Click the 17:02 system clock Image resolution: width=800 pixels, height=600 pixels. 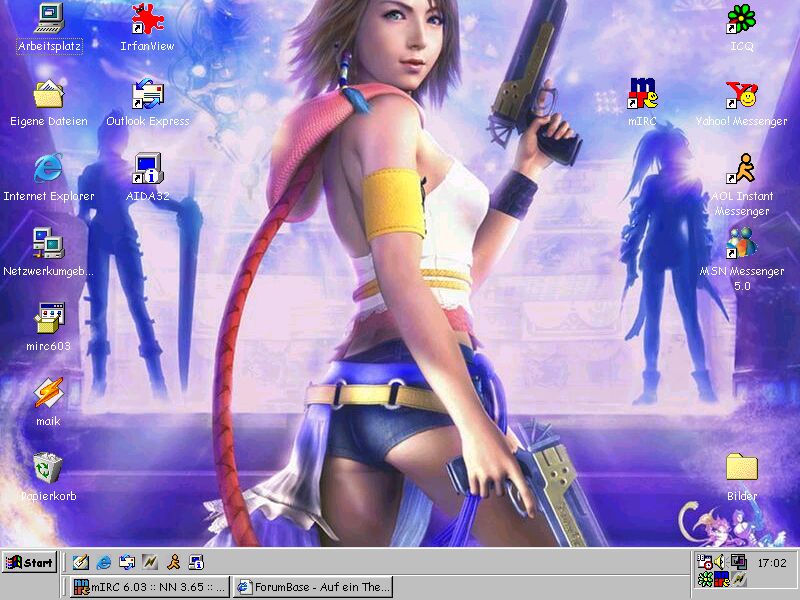click(772, 563)
